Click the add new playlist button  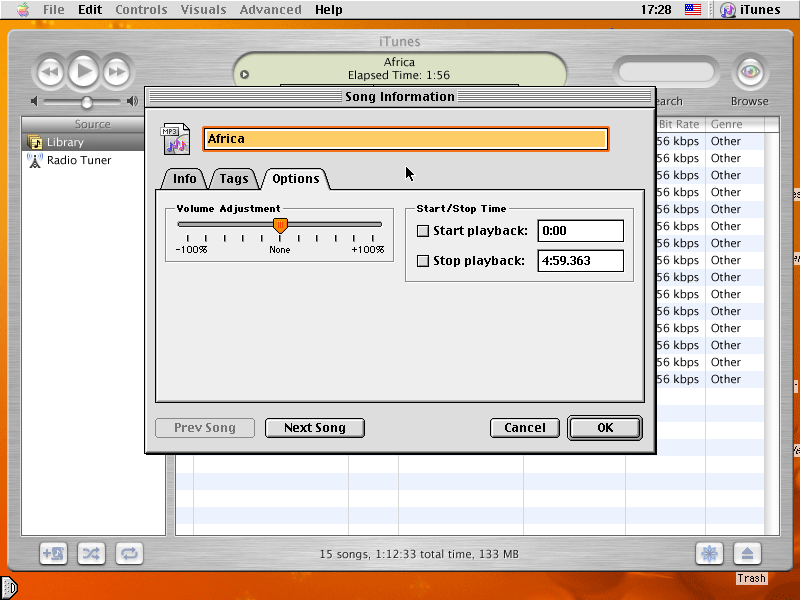[x=54, y=554]
